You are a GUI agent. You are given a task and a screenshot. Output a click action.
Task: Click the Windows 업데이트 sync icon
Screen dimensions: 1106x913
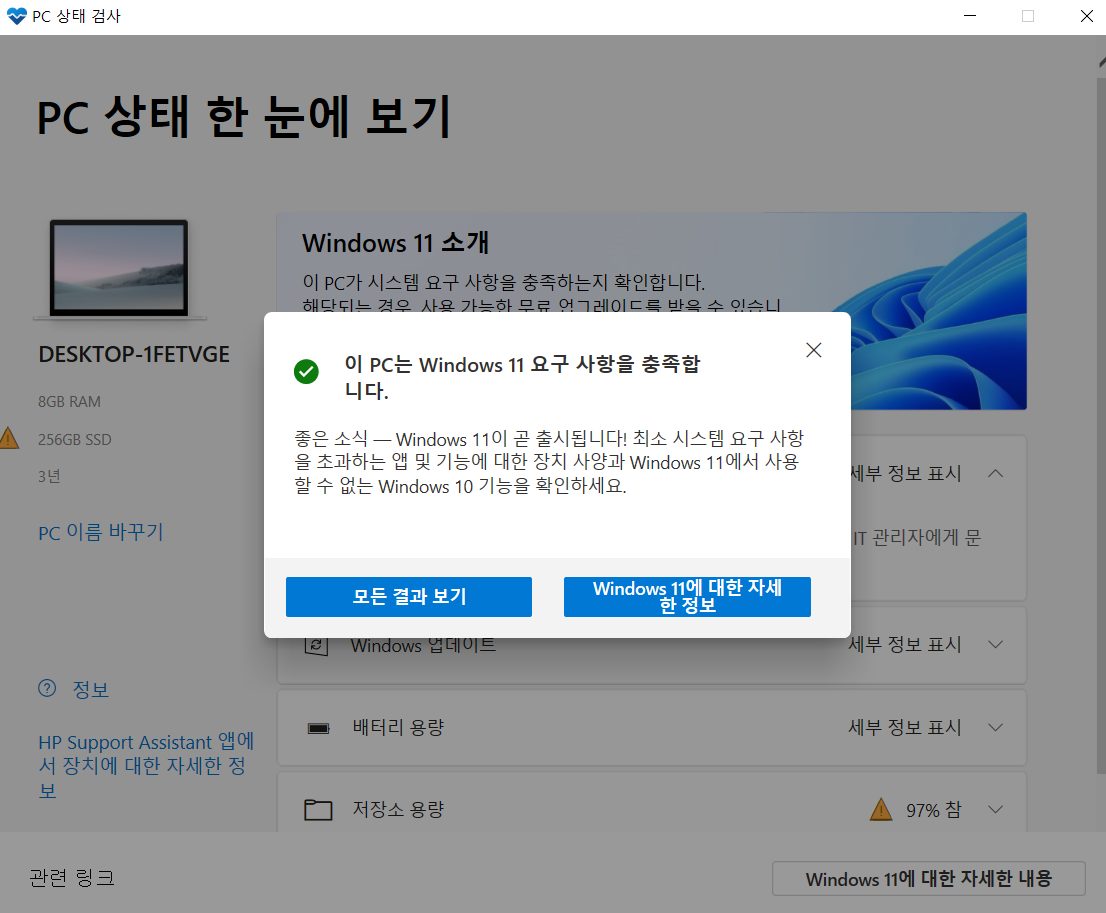[316, 646]
